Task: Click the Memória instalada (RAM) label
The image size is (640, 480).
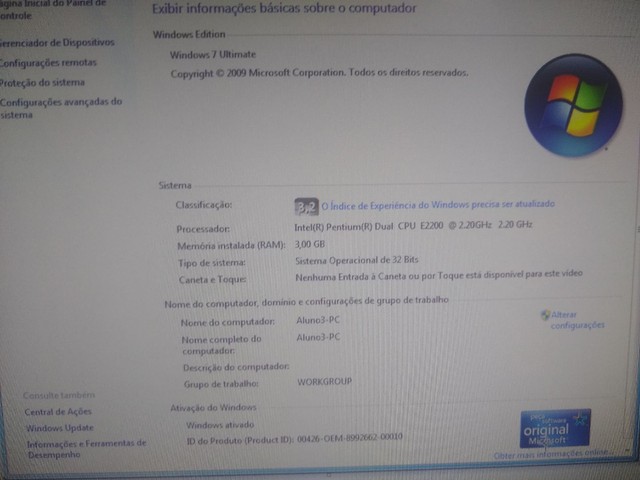Action: [x=231, y=246]
